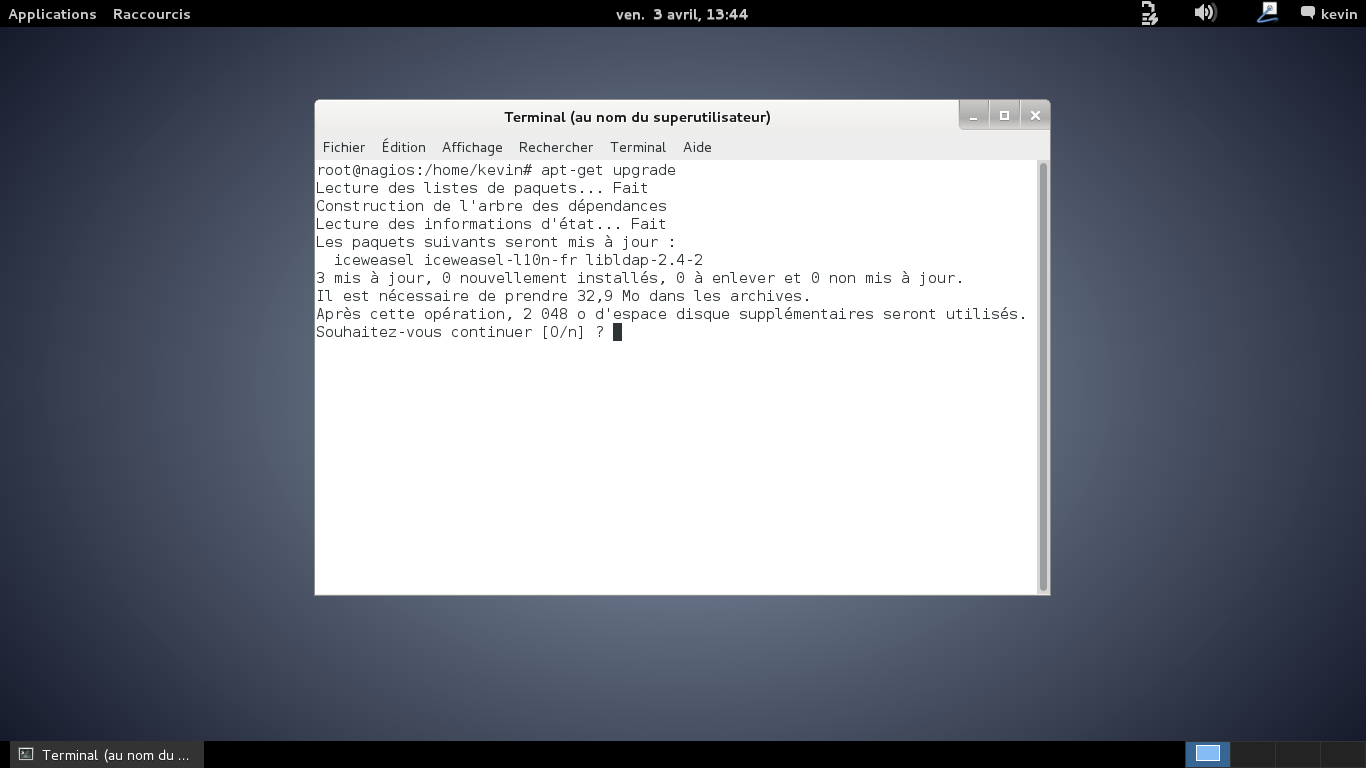The image size is (1366, 768).
Task: Open the clock showing ven. 3 avril, 13:44
Action: (682, 14)
